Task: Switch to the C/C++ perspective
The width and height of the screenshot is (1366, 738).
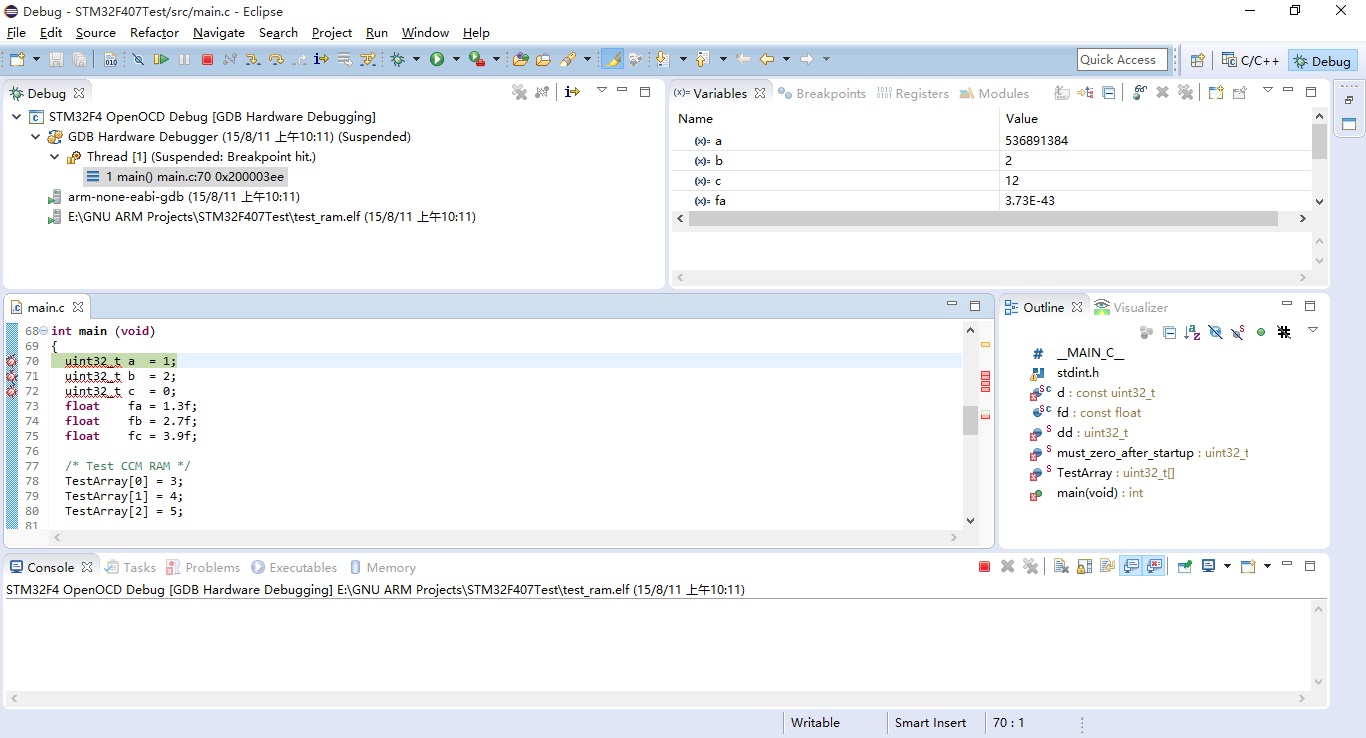Action: coord(1250,61)
